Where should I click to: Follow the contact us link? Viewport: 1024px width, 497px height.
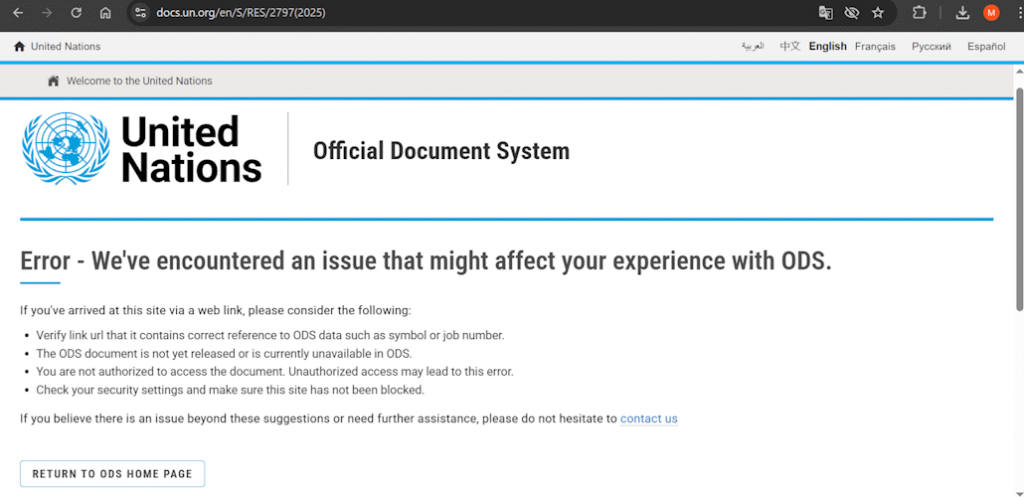pyautogui.click(x=649, y=419)
